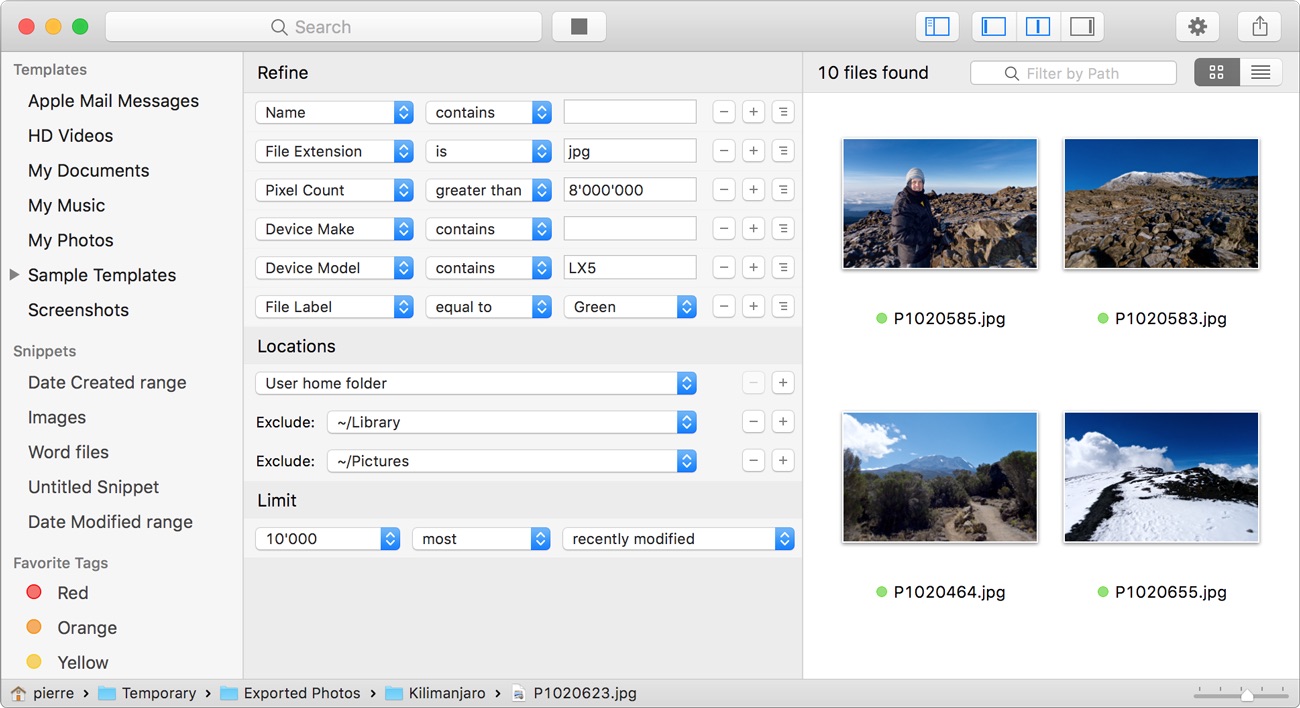The height and width of the screenshot is (708, 1300).
Task: Add a location after User home folder
Action: [783, 383]
